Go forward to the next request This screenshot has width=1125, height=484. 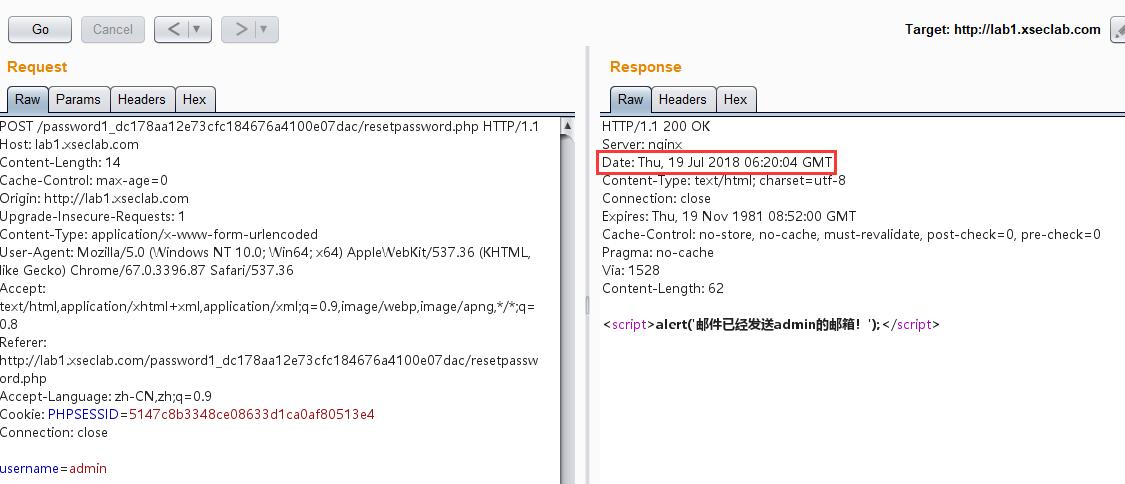[241, 29]
